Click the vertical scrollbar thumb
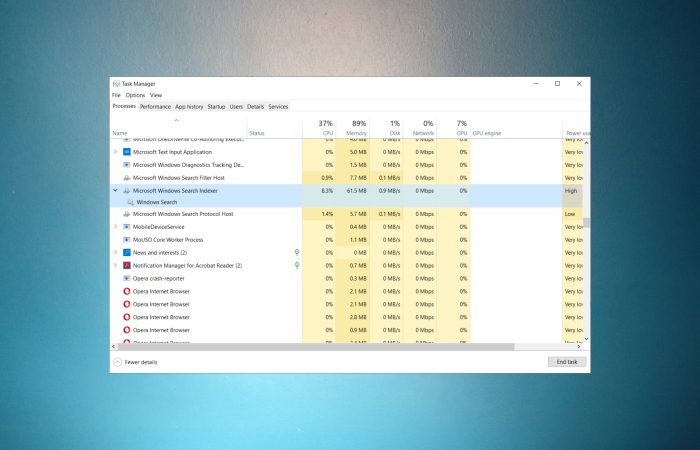 pos(587,223)
